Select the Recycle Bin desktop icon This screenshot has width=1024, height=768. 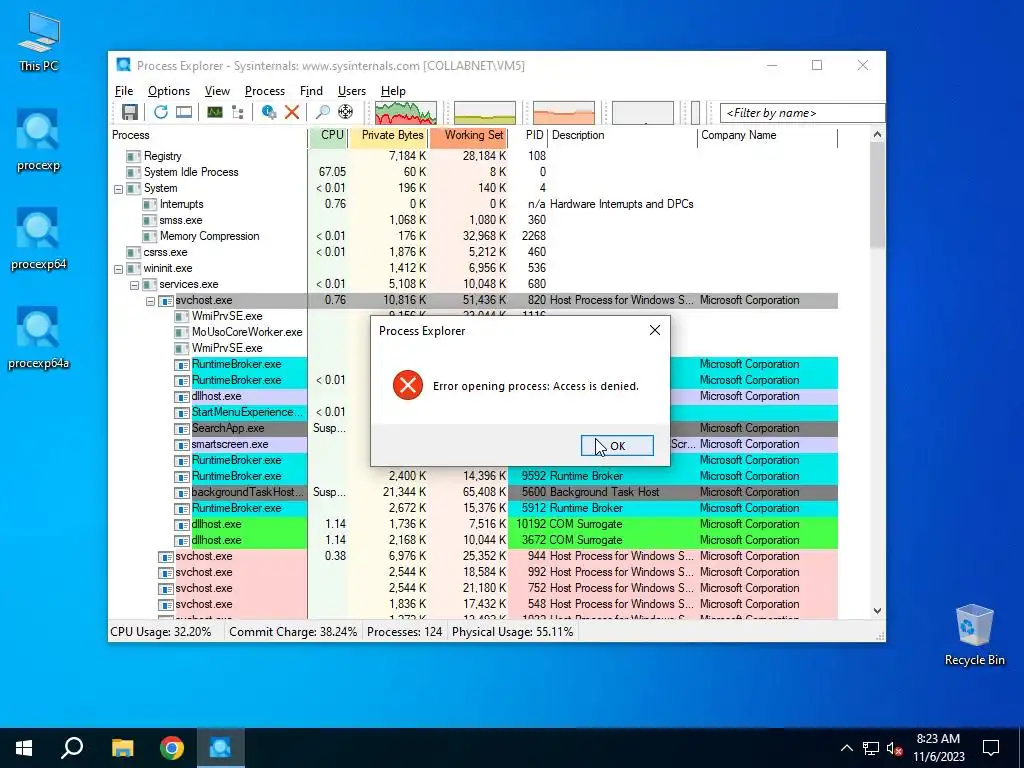974,635
